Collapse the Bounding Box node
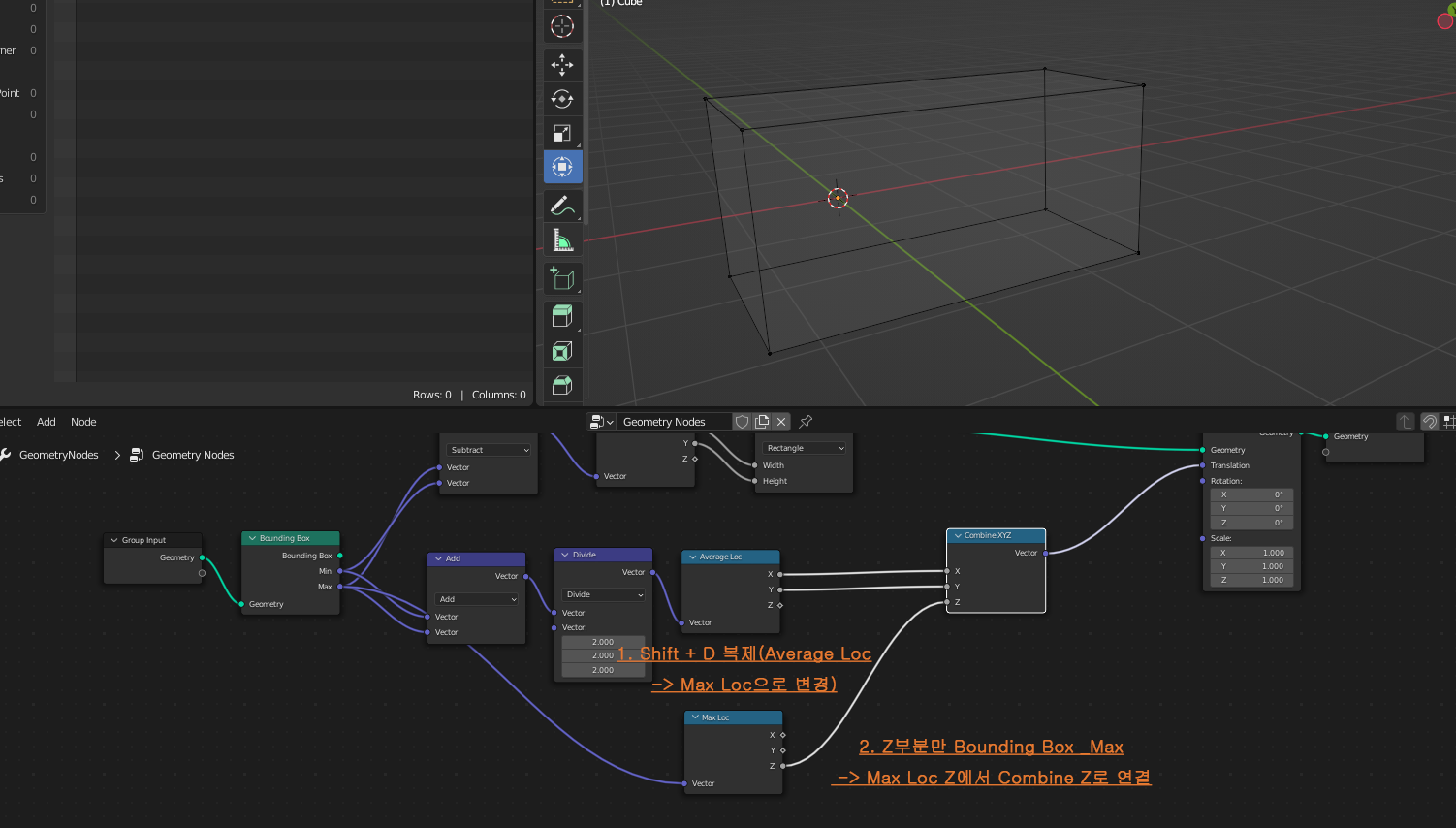Image resolution: width=1456 pixels, height=828 pixels. [x=252, y=538]
